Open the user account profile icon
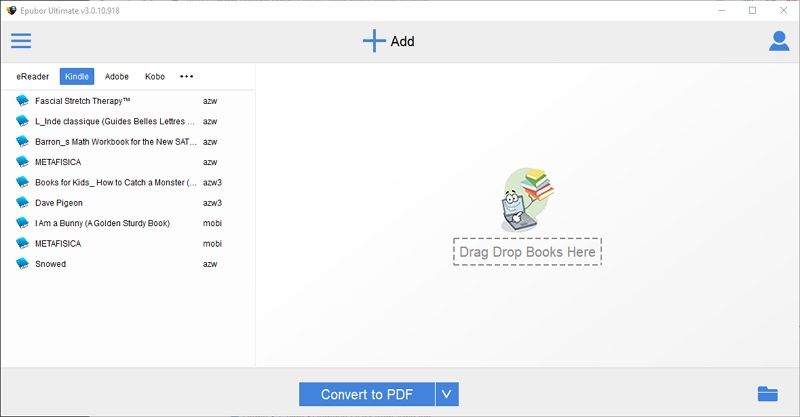 point(779,41)
